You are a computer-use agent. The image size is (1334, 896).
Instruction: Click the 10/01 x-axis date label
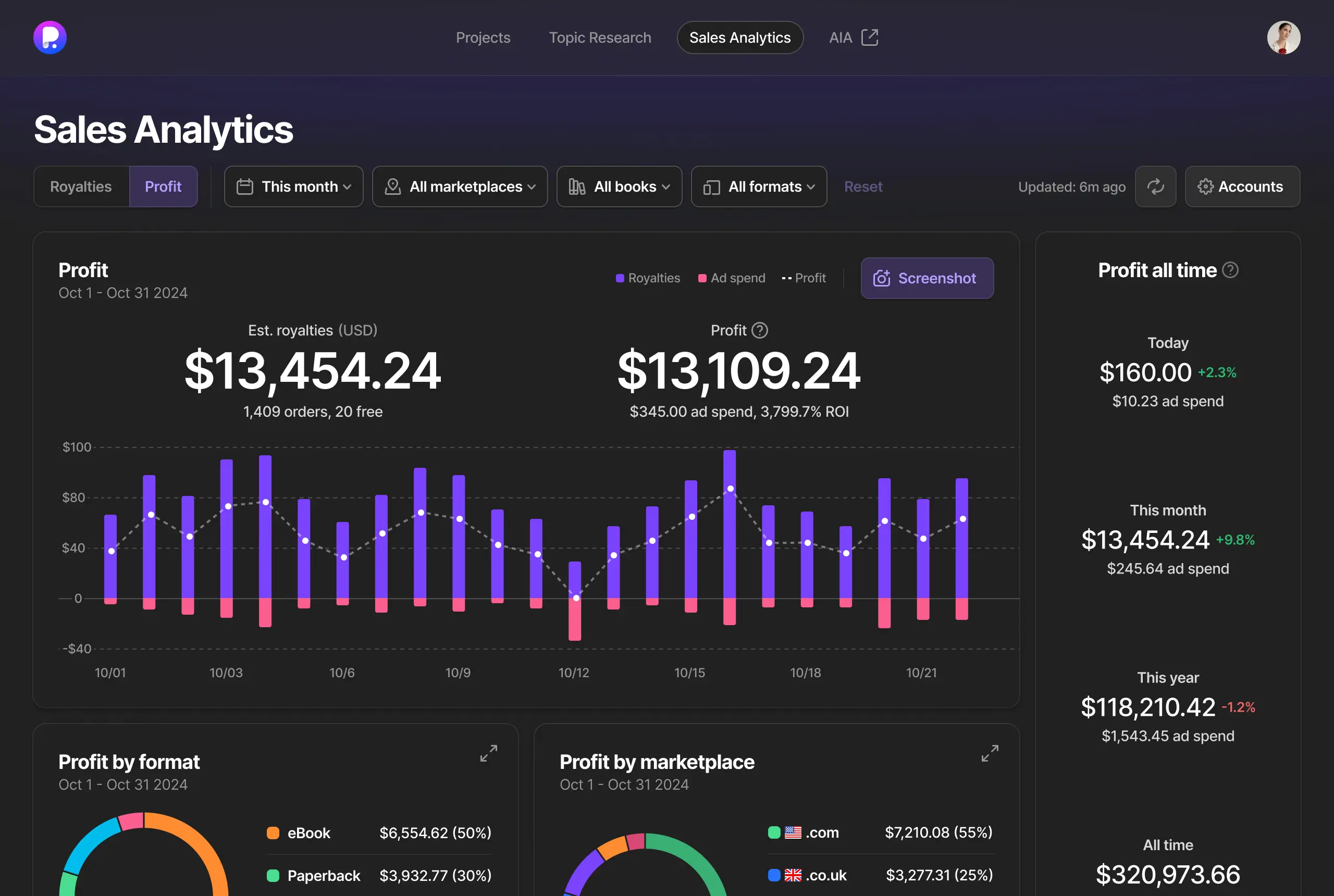(x=110, y=672)
